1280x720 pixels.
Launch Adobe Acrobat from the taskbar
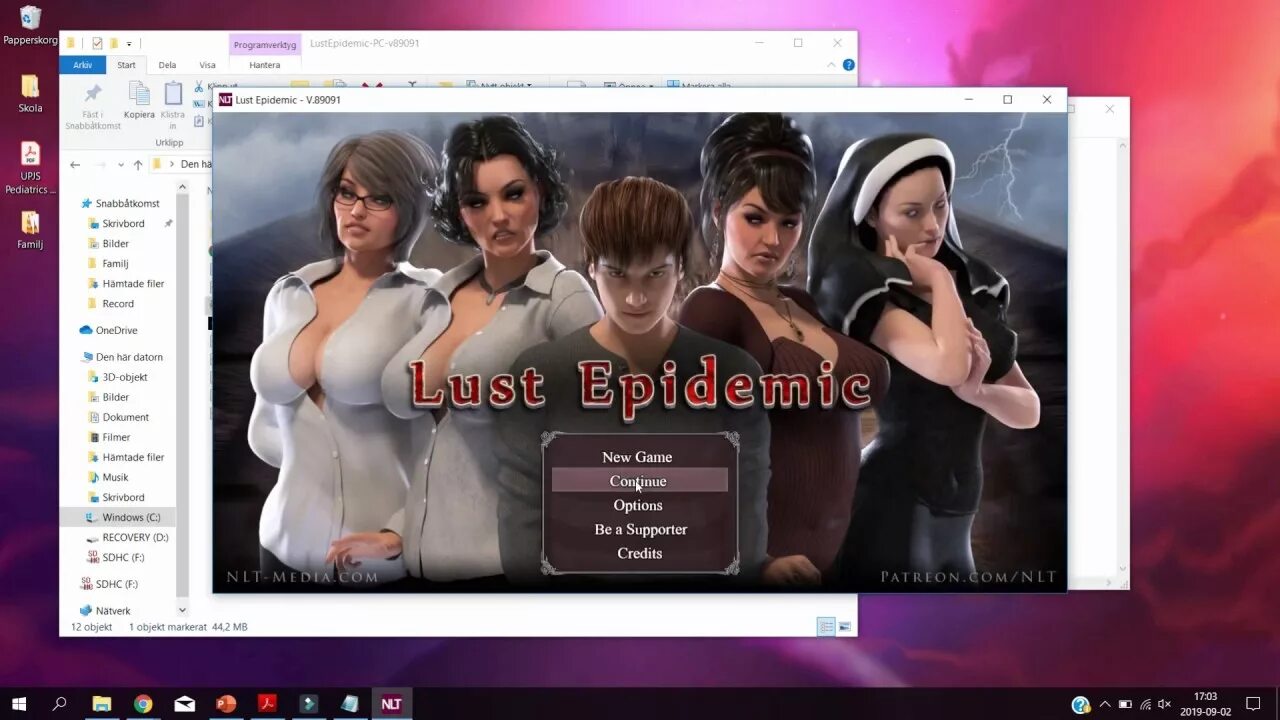[x=266, y=703]
